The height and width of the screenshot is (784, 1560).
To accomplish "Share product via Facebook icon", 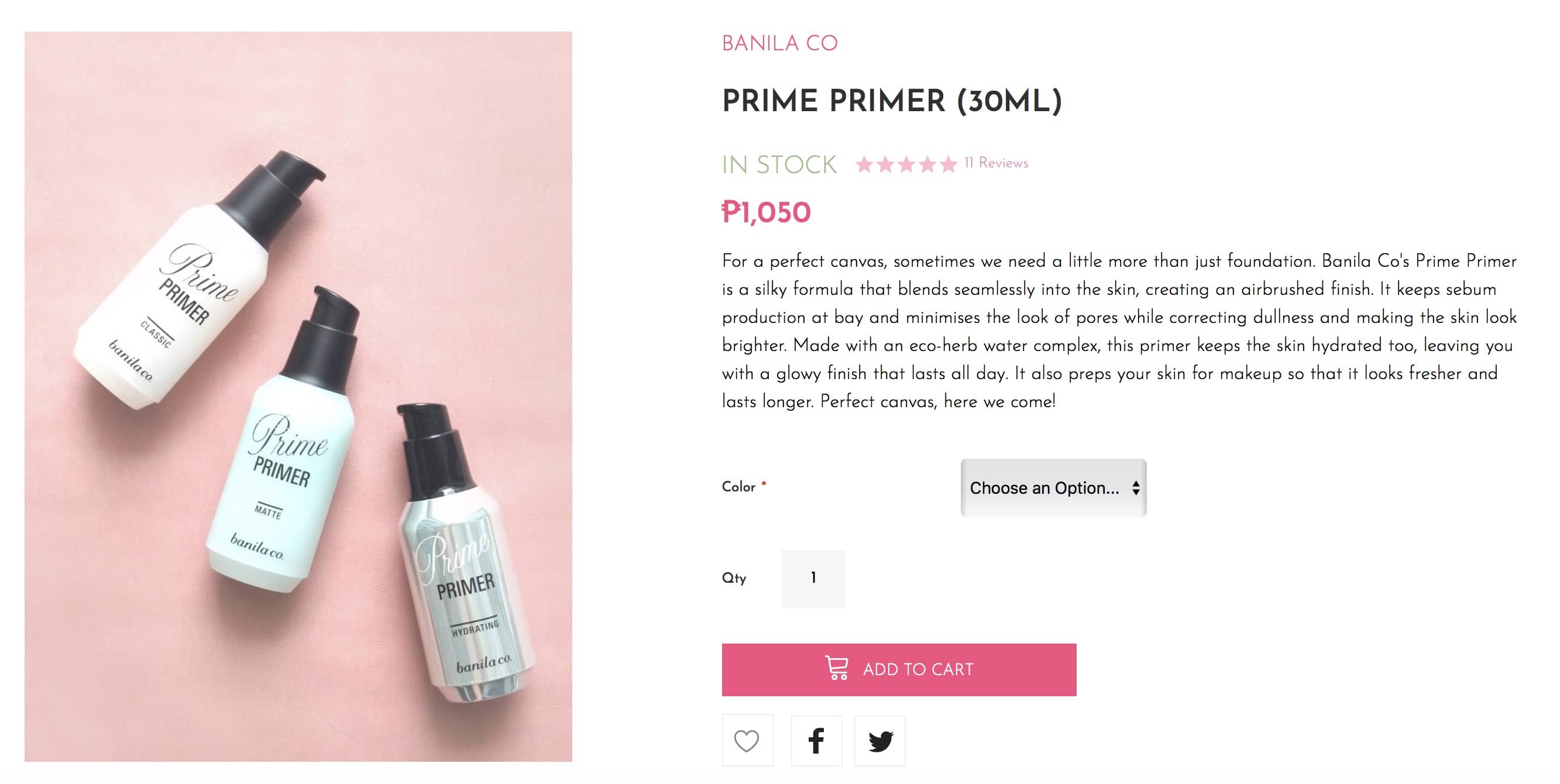I will [816, 740].
